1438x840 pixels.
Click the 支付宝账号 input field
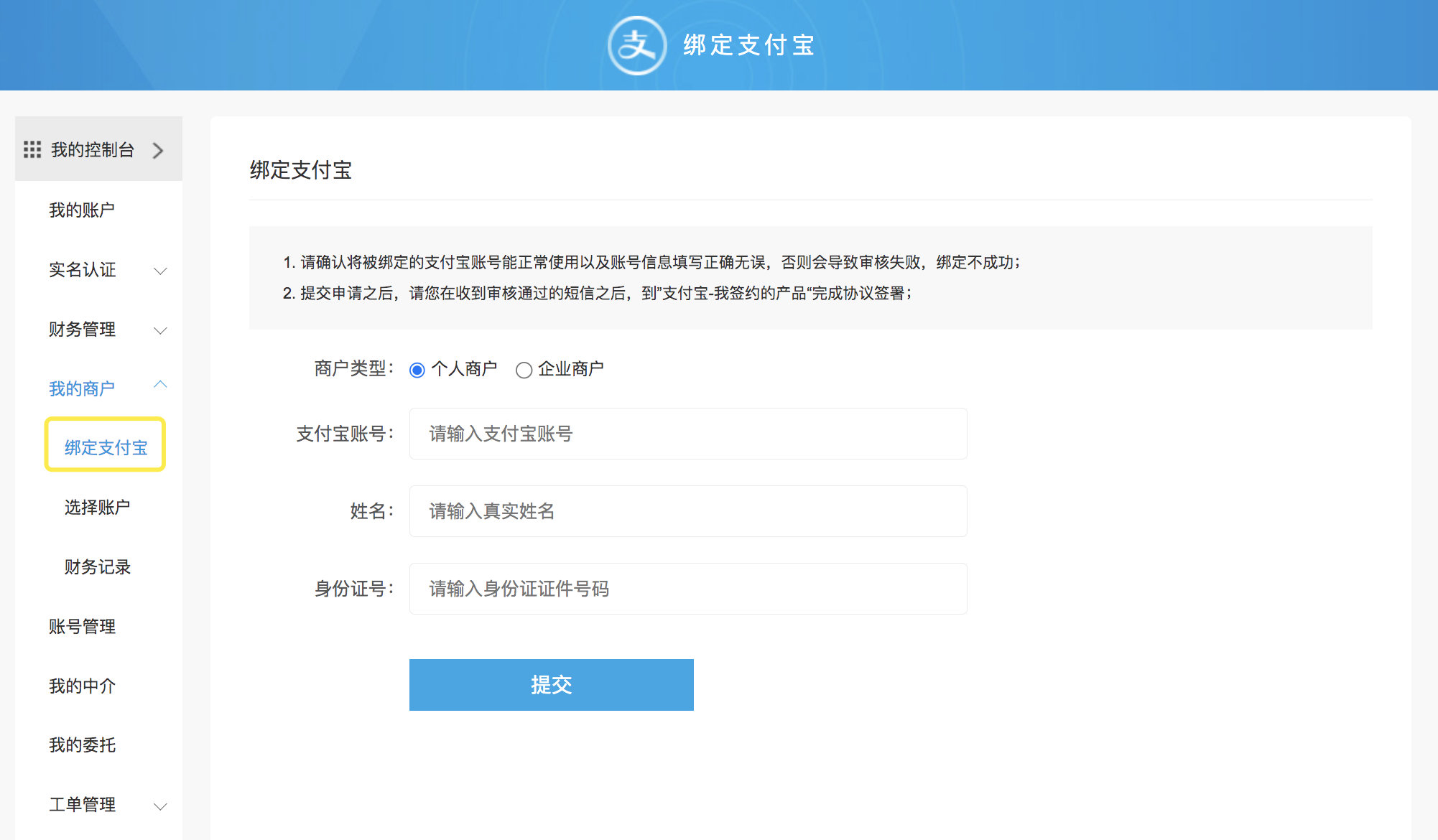[687, 434]
